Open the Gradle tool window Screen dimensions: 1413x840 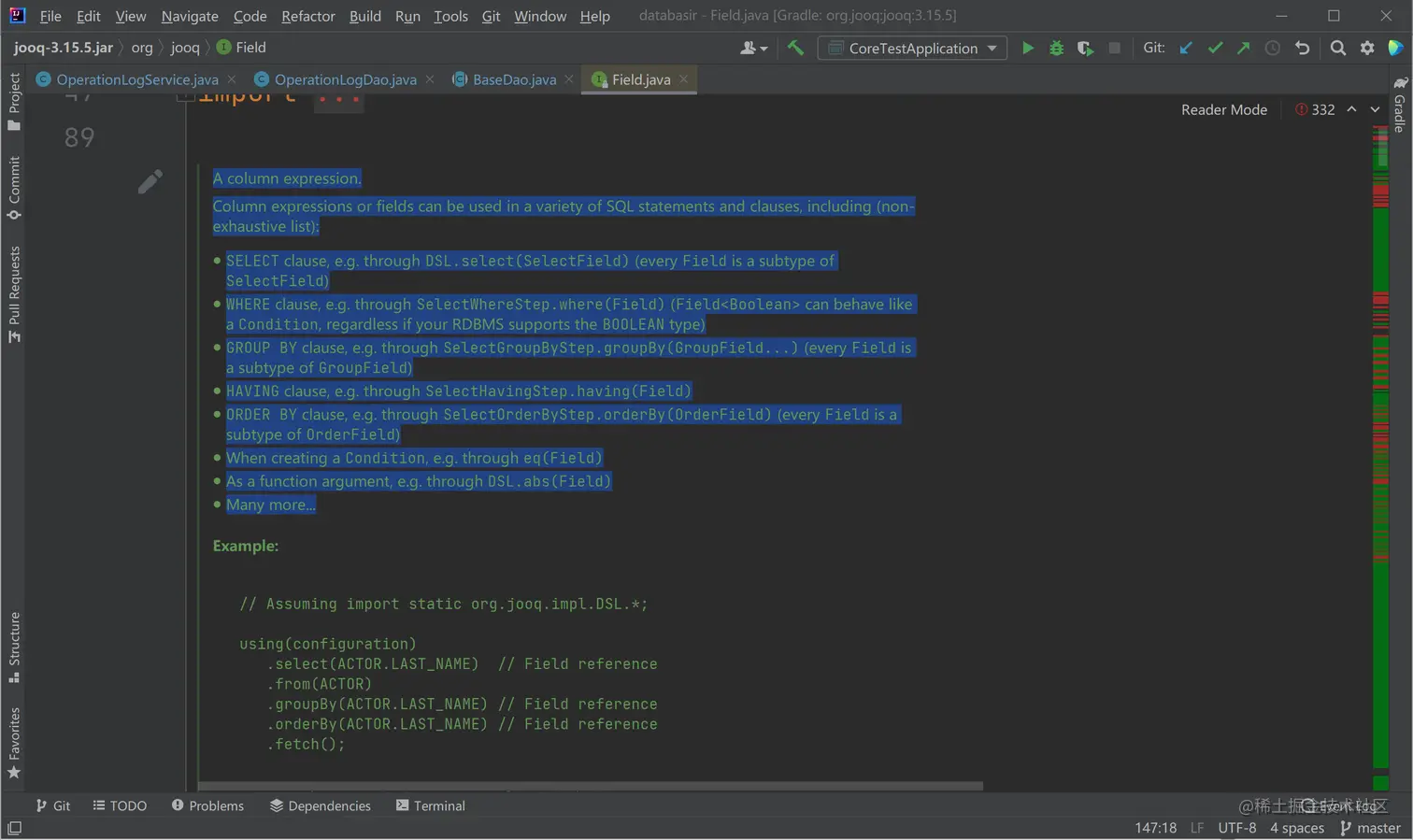[x=1399, y=105]
